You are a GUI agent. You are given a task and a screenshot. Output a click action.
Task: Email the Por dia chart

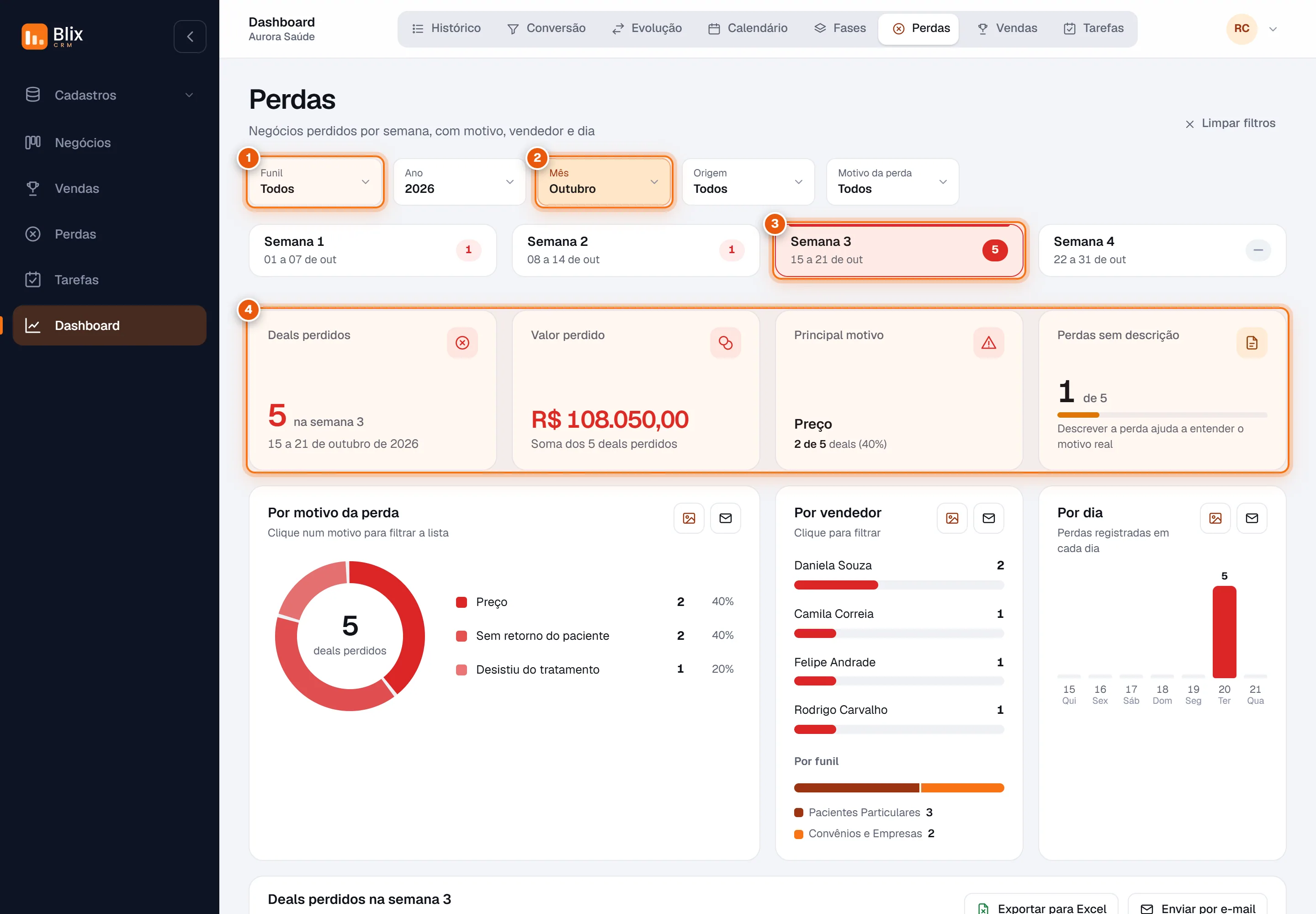1252,518
